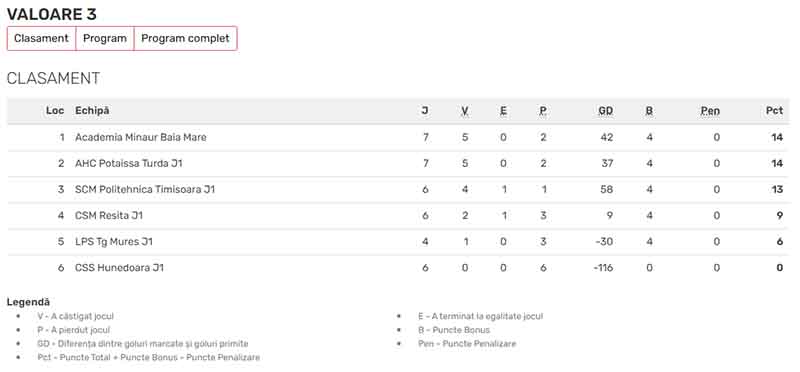The width and height of the screenshot is (800, 372).
Task: Open LPS Tg Mures J1 entry
Action: pyautogui.click(x=114, y=241)
